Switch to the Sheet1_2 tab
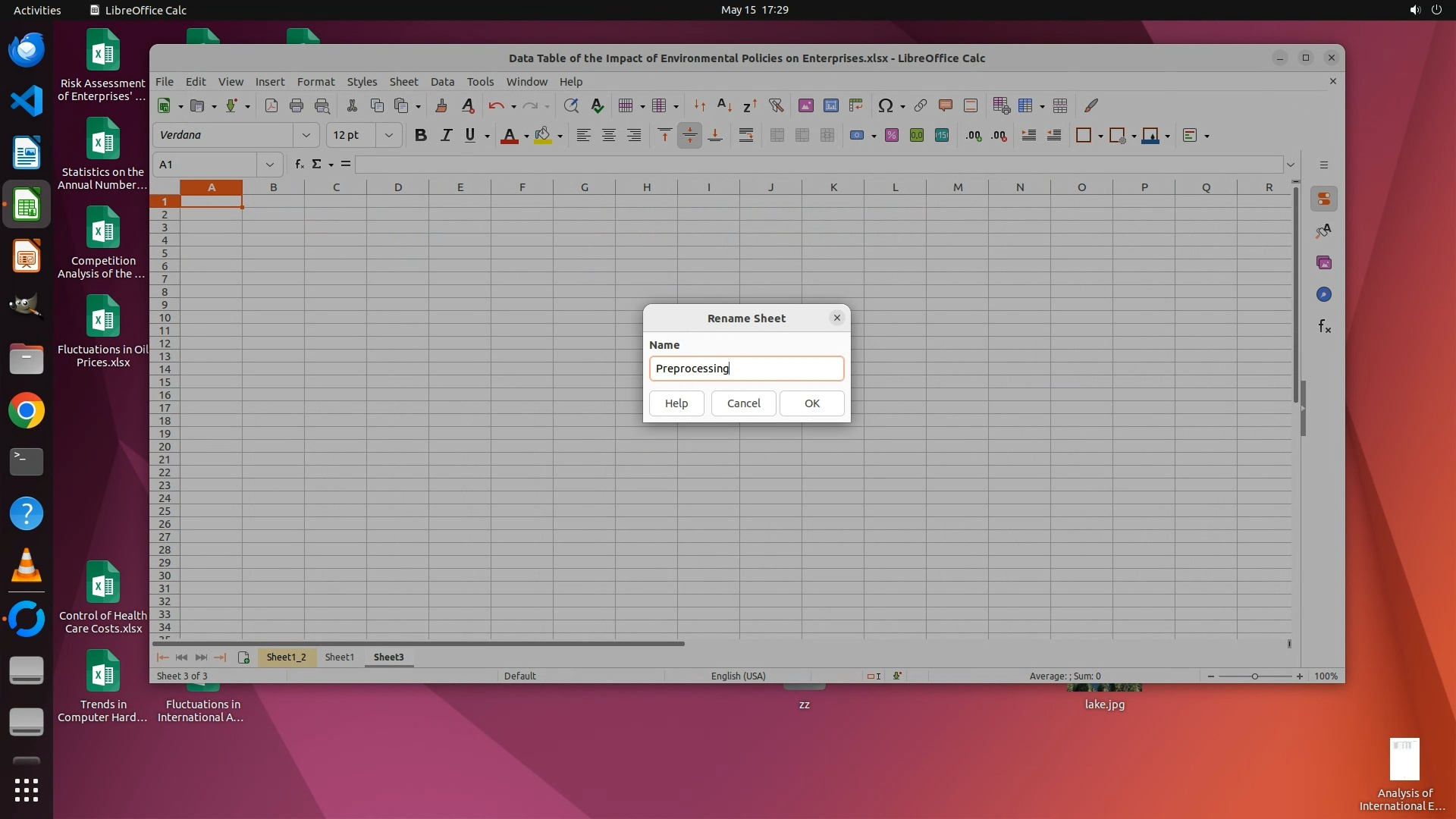 [x=286, y=657]
